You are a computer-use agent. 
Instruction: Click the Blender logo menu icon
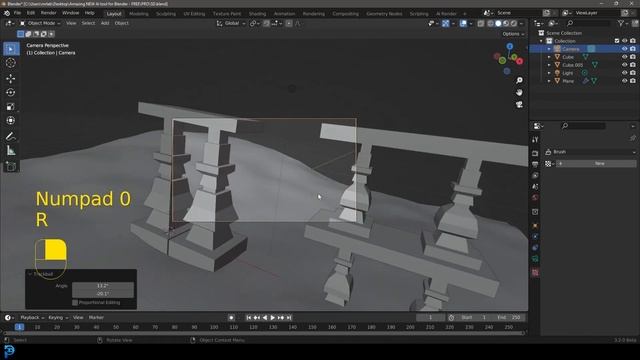click(7, 13)
